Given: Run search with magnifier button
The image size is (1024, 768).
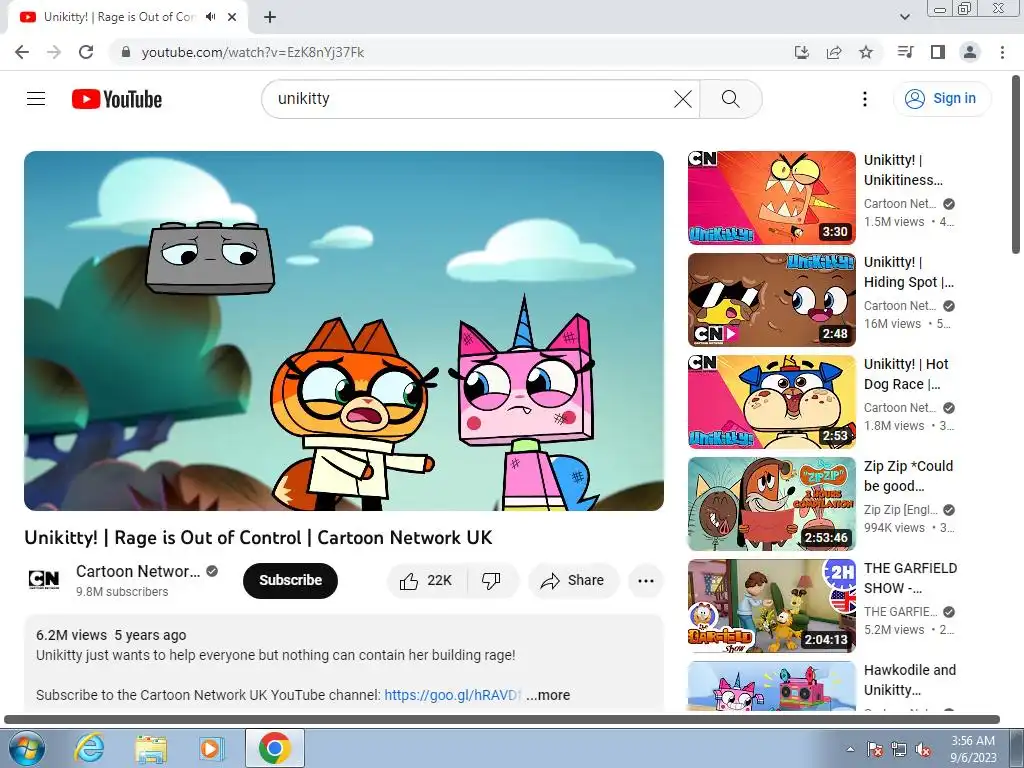Looking at the screenshot, I should pos(731,99).
